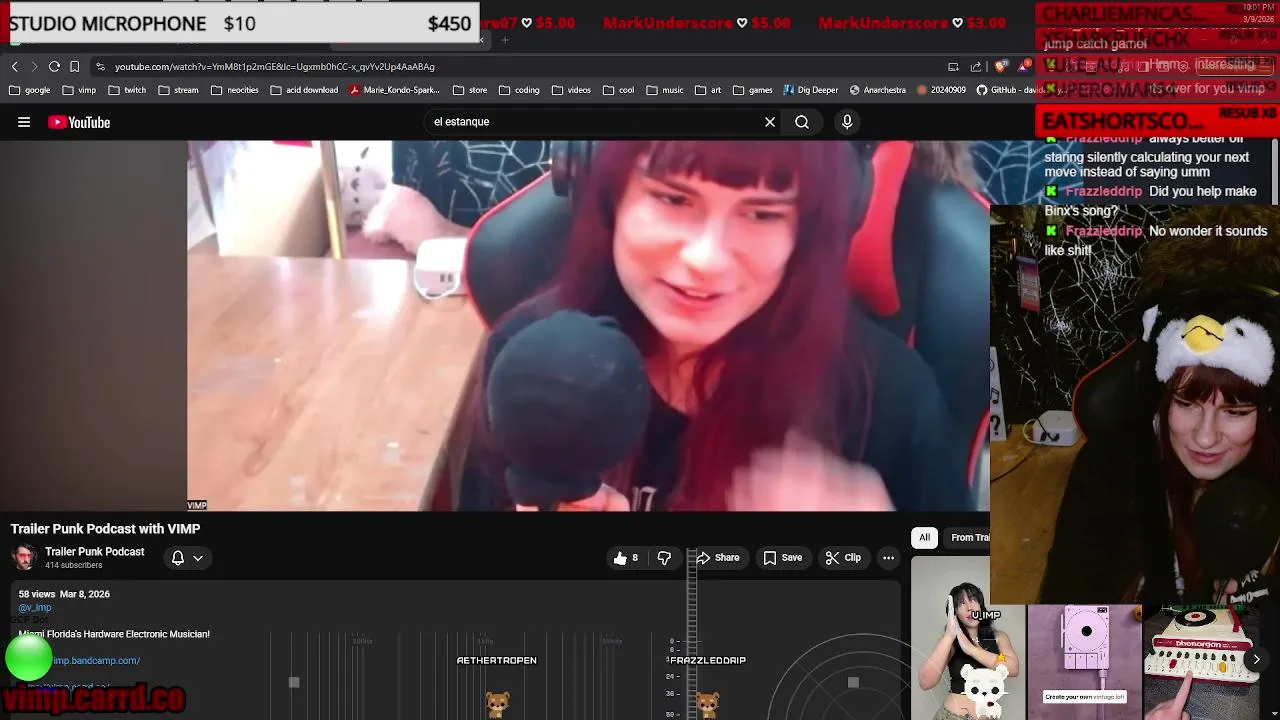
Task: Expand the vimp bookmarks folder
Action: click(x=79, y=90)
